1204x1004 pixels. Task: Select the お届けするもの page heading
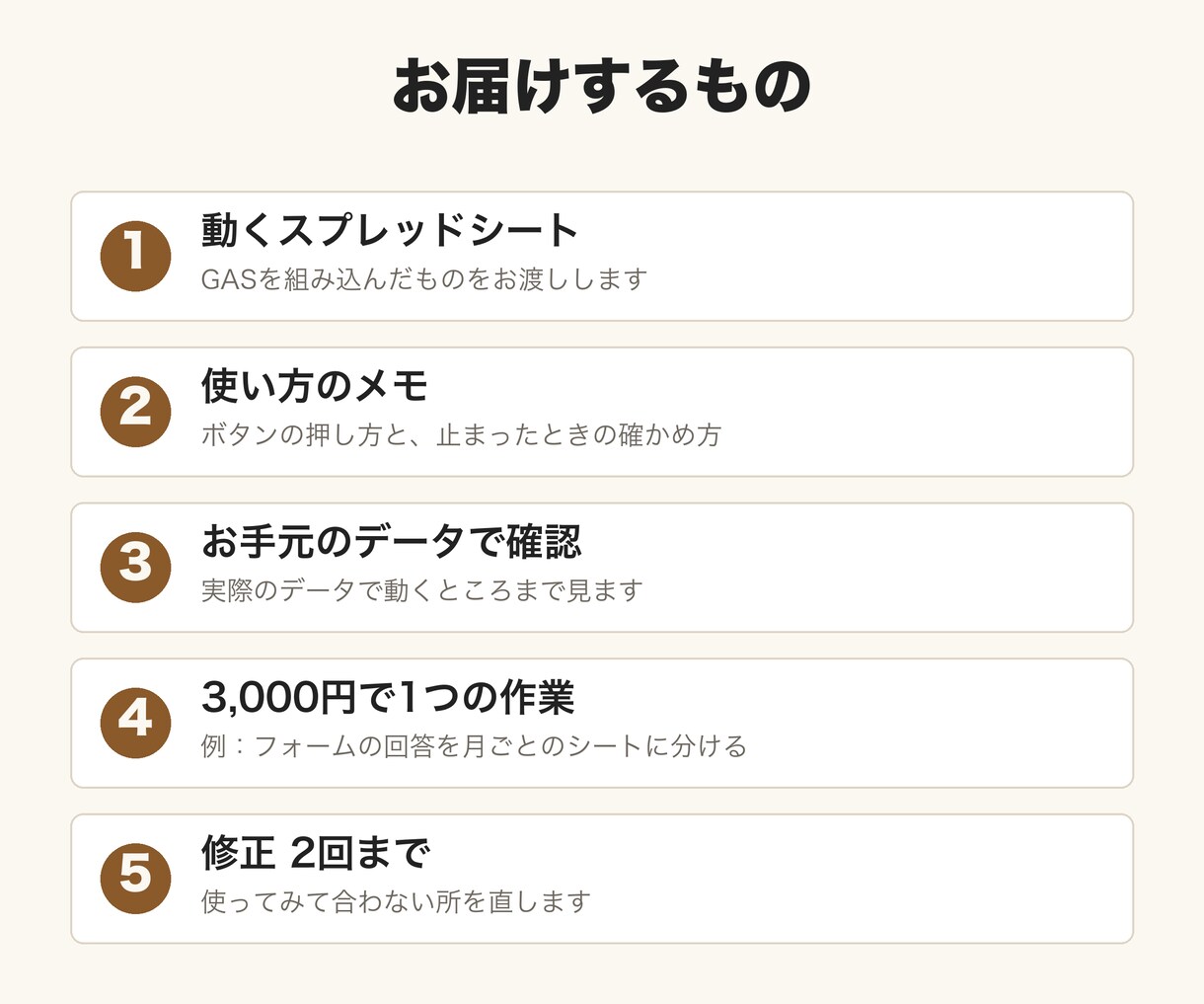click(x=602, y=88)
